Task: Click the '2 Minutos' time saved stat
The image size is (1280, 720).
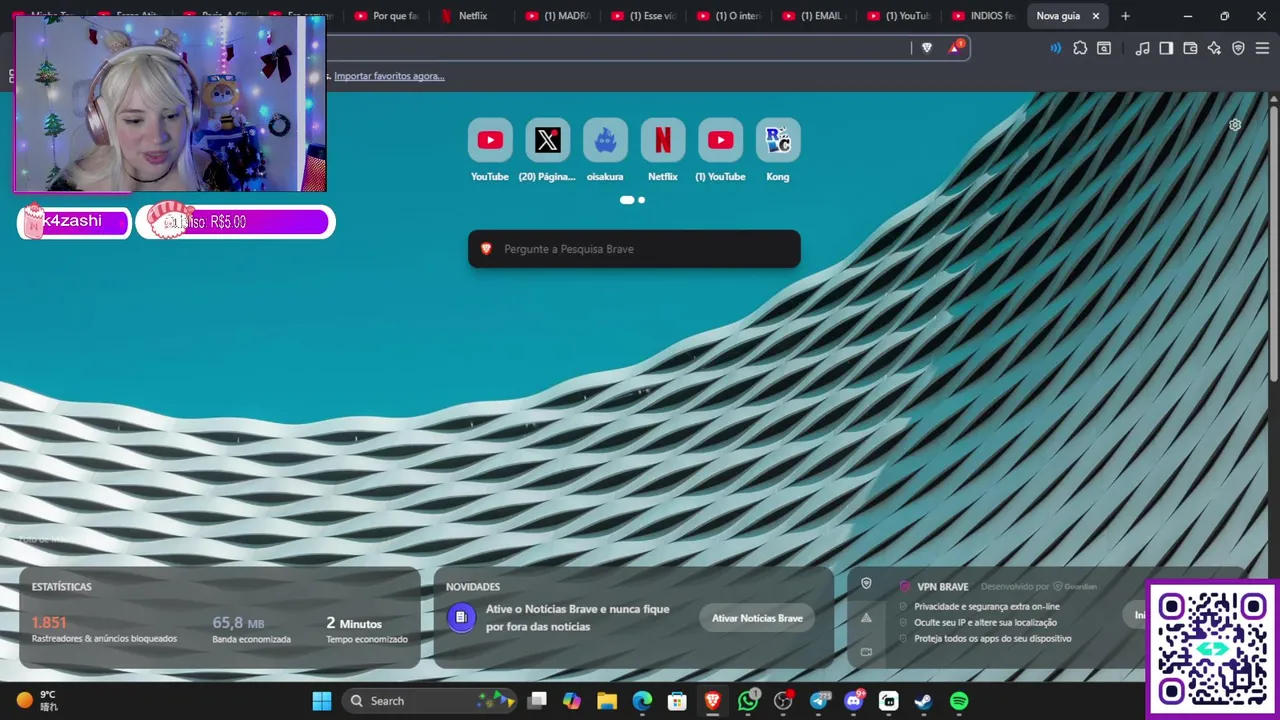Action: (x=354, y=622)
